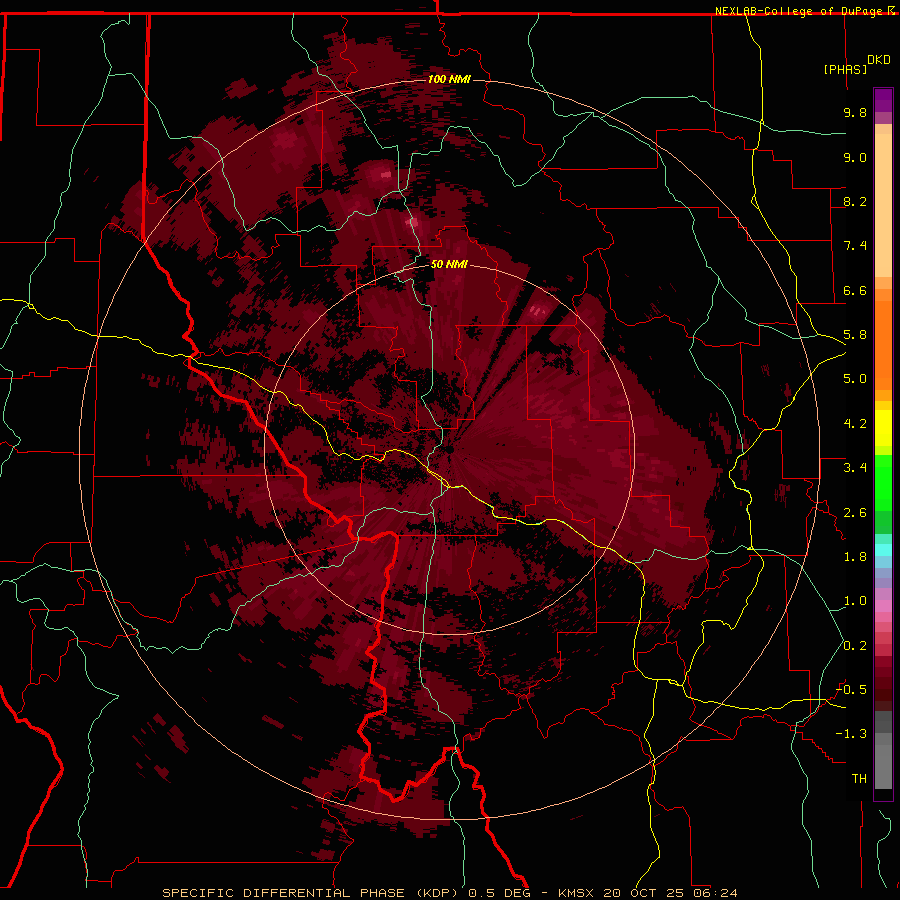Pick the light peach segment of the color bar
The width and height of the screenshot is (900, 900).
[x=883, y=207]
